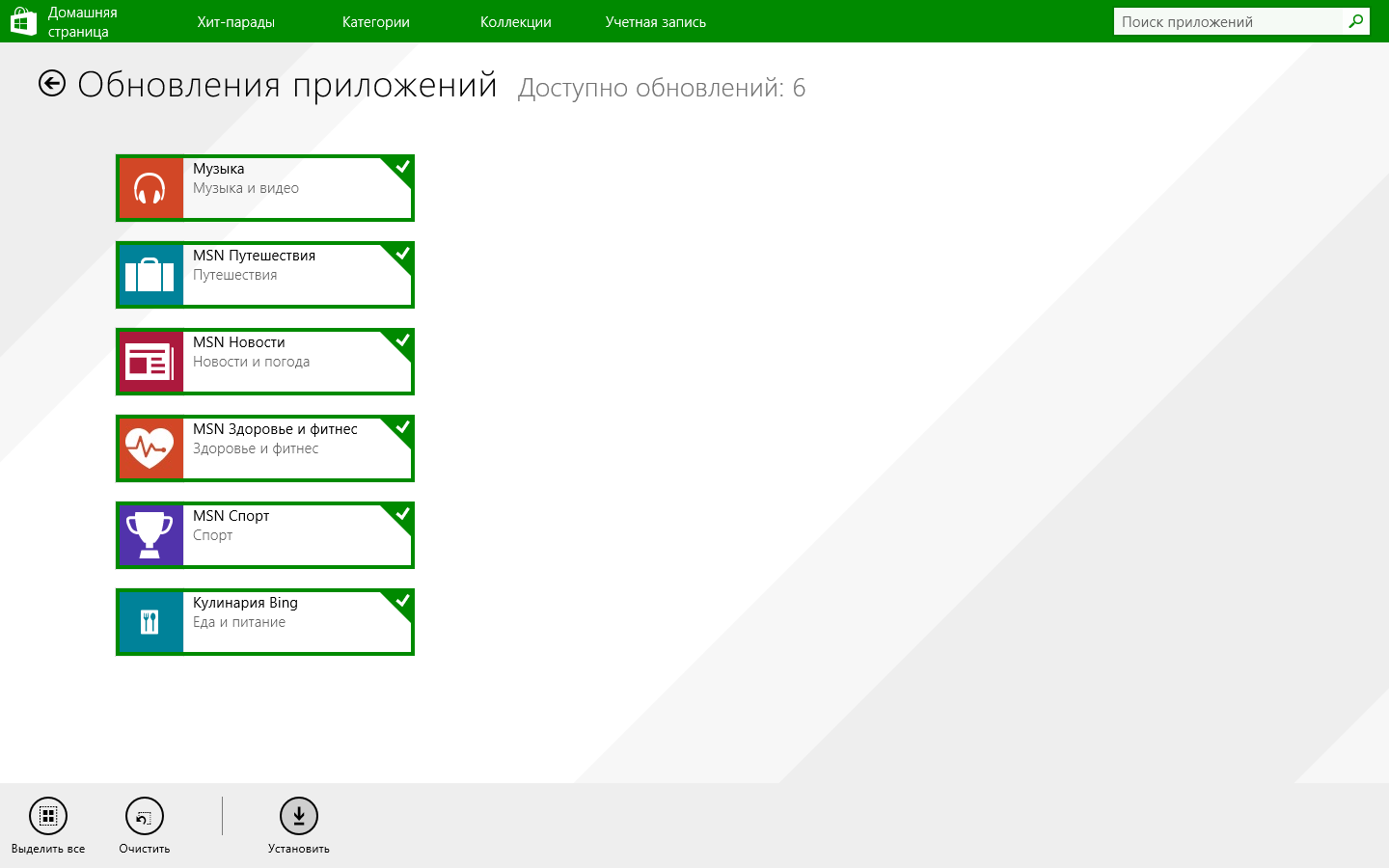The width and height of the screenshot is (1389, 868).
Task: Click the Доступно обновлений: 6 text
Action: 662,88
